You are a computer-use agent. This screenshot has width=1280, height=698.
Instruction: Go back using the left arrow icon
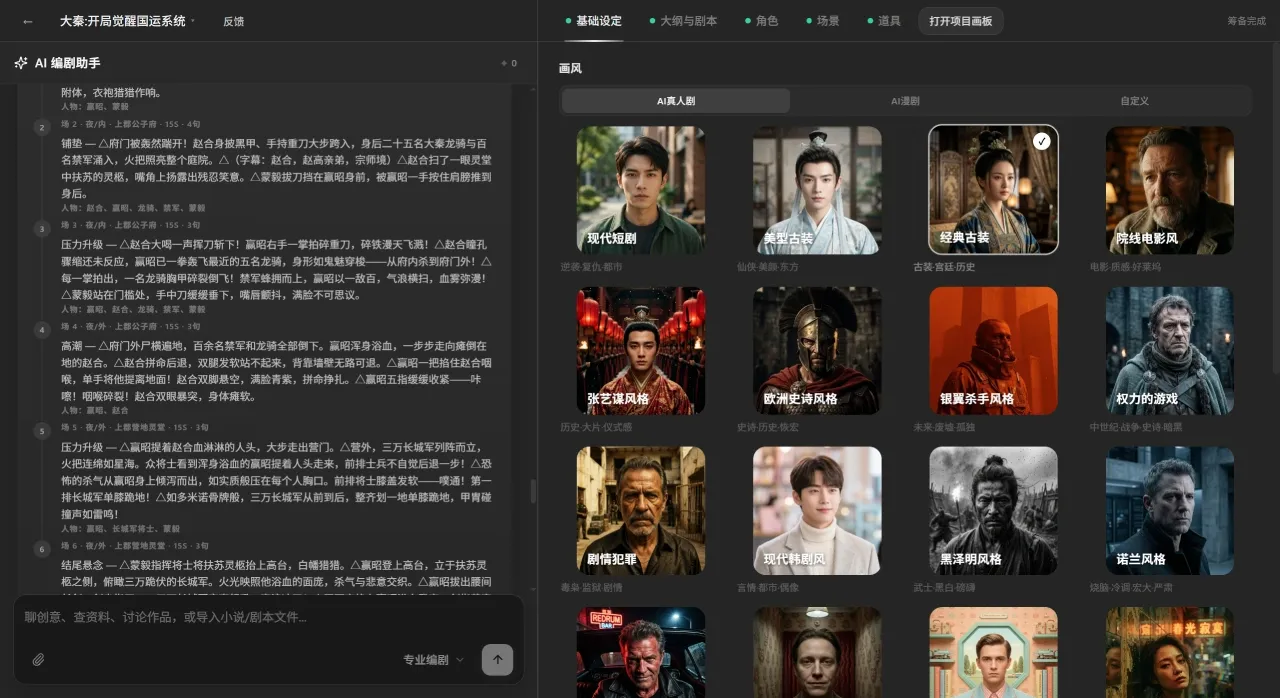coord(27,21)
